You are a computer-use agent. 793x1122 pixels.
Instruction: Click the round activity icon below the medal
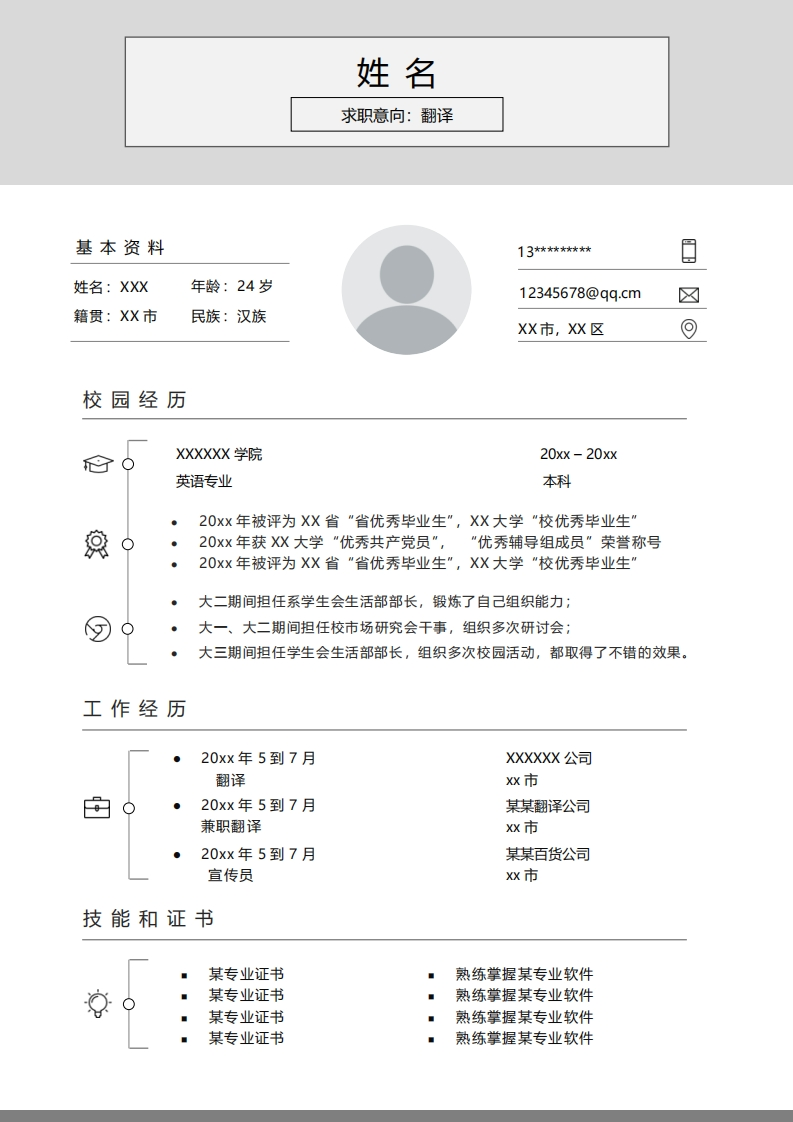click(97, 629)
